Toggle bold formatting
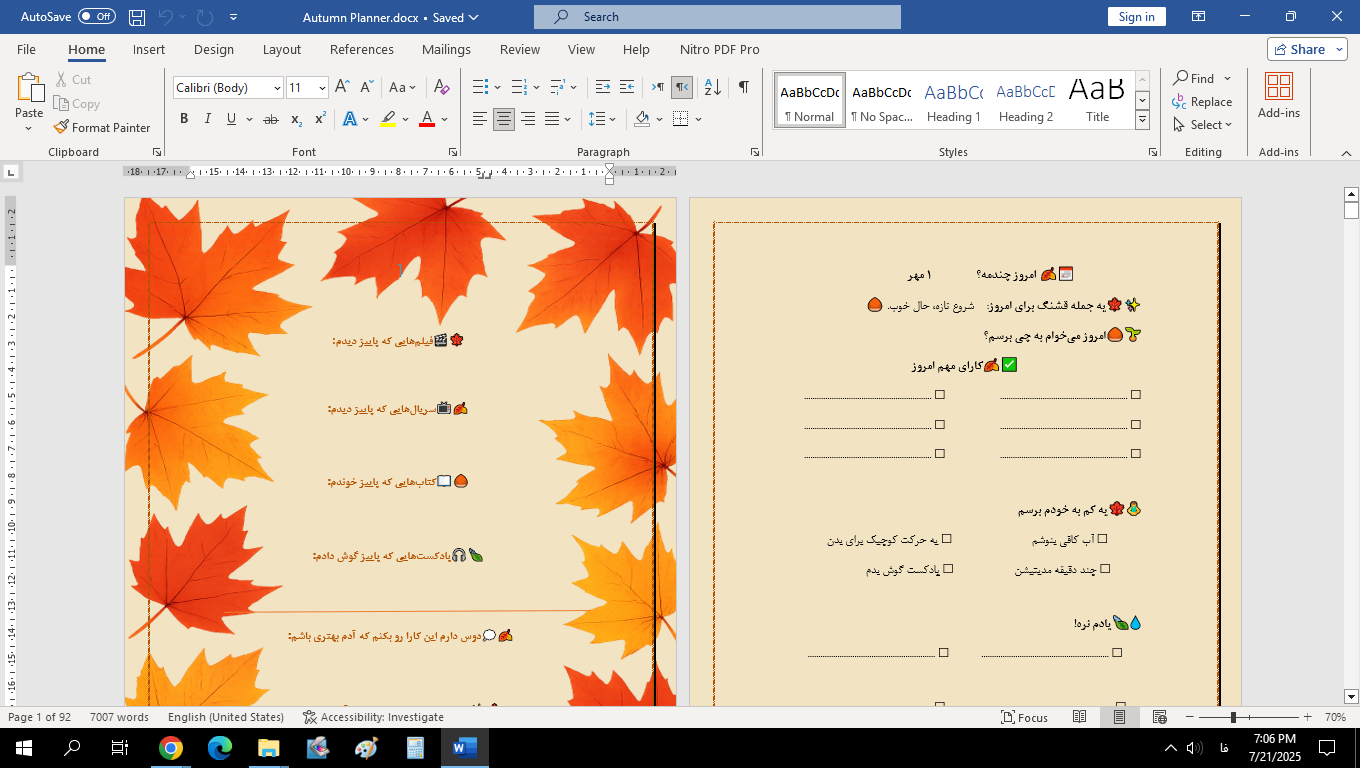Image resolution: width=1360 pixels, height=768 pixels. (184, 119)
